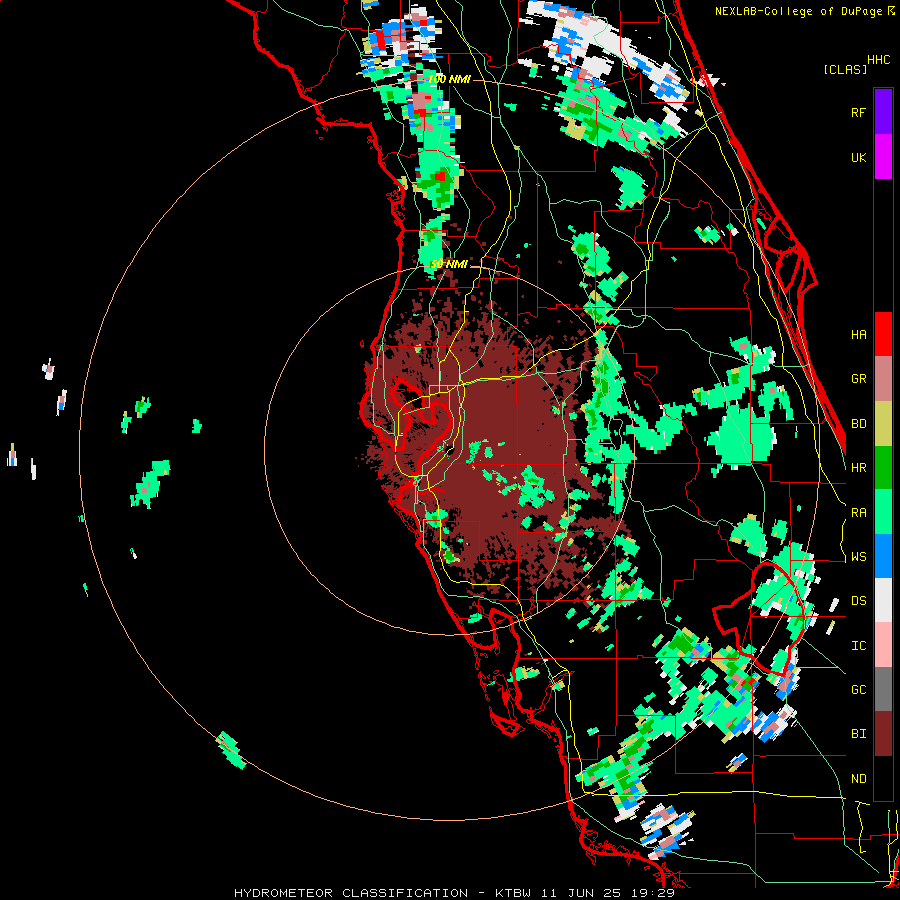Click the BD legend label
Viewport: 900px width, 900px height.
click(858, 424)
